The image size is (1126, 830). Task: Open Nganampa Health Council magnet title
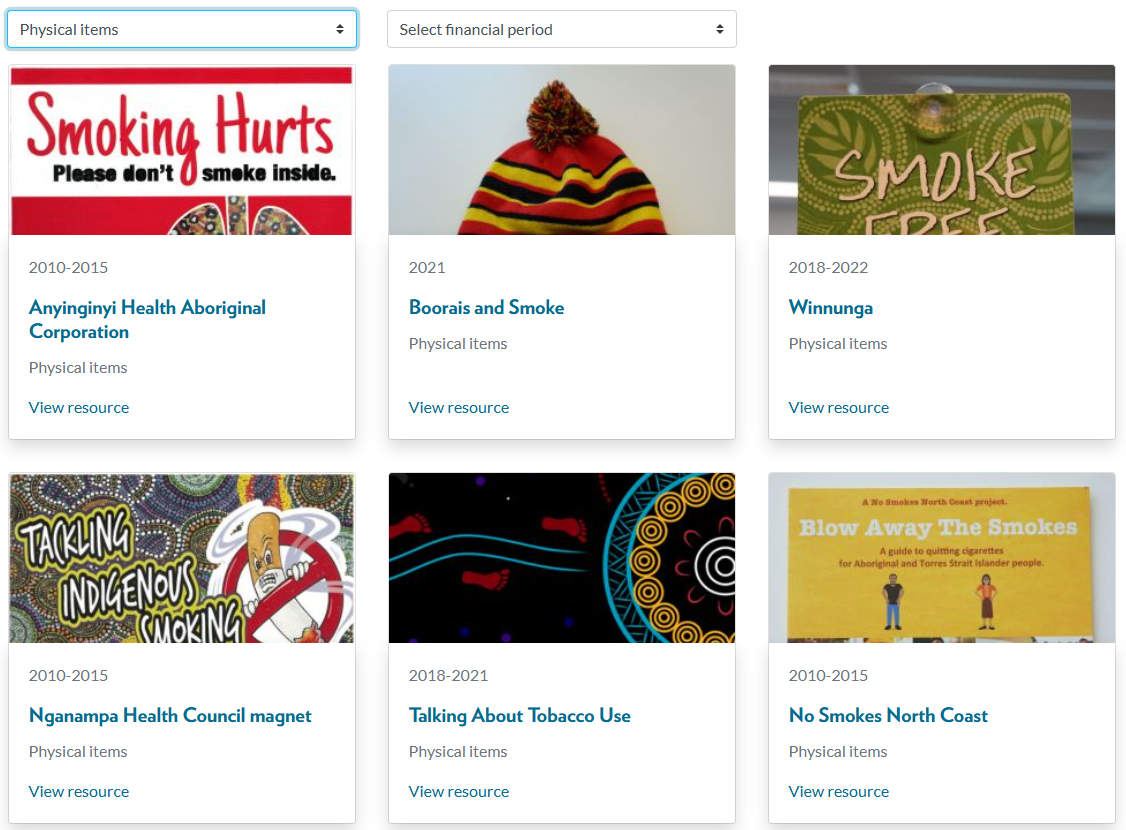pyautogui.click(x=170, y=715)
